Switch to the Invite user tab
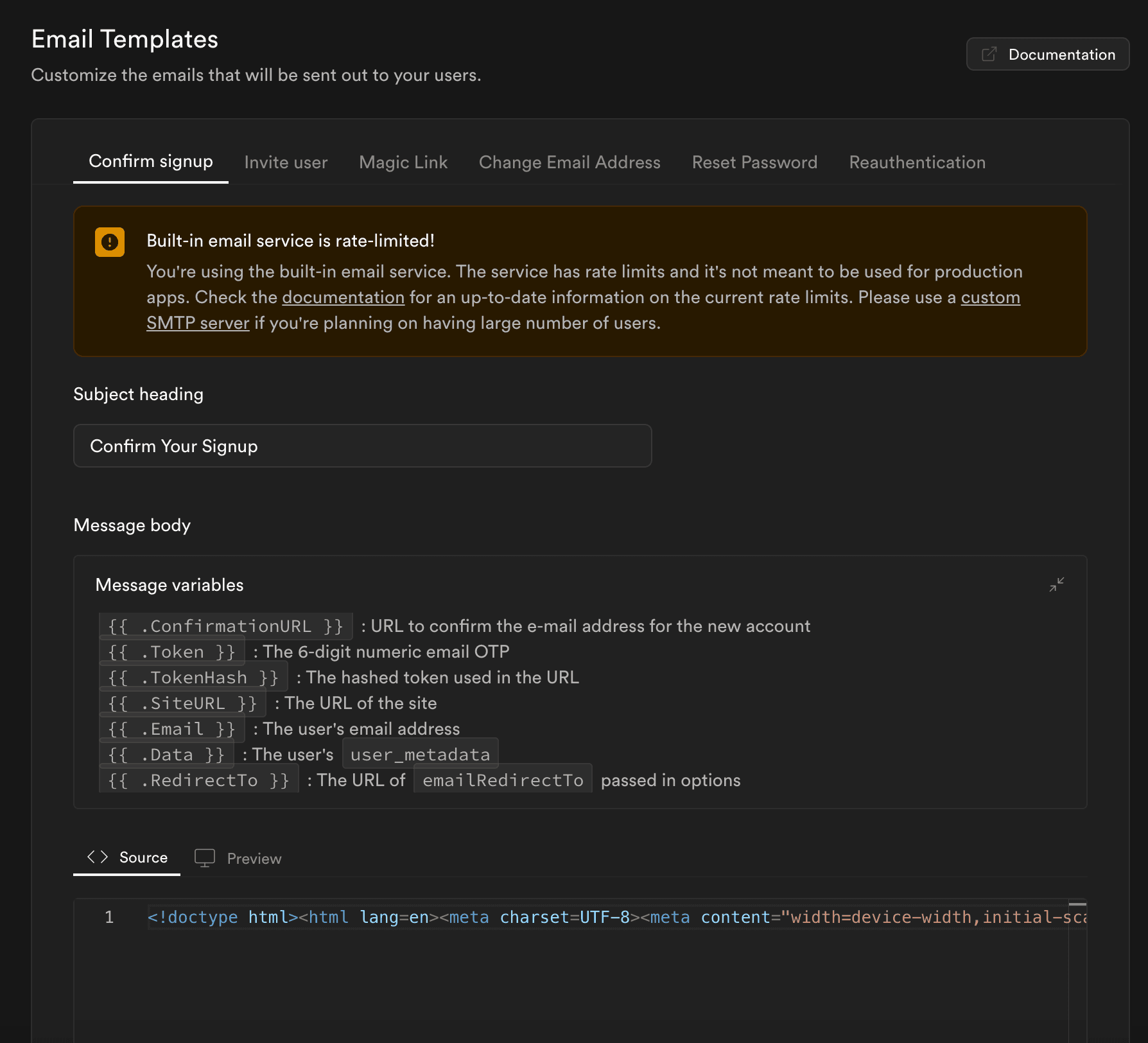1148x1043 pixels. (286, 162)
